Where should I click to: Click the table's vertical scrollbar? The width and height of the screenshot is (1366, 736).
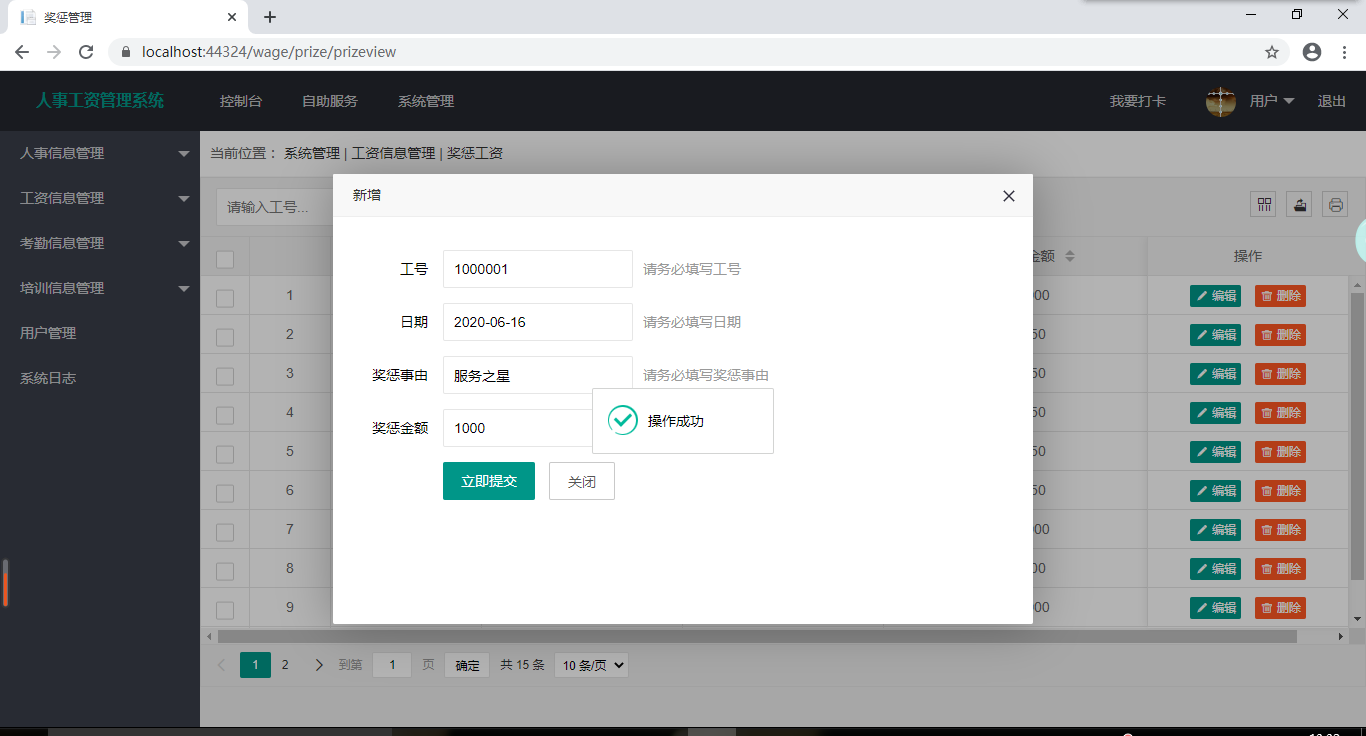1357,436
